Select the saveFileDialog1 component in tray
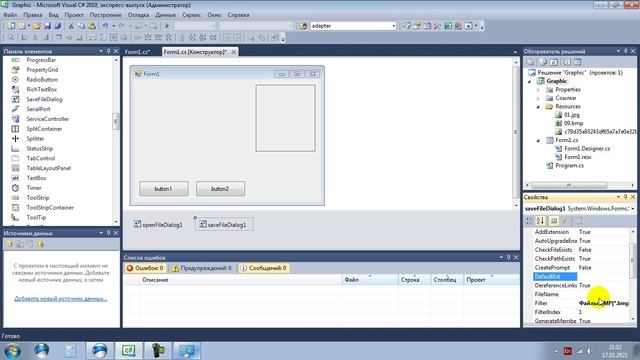 (x=224, y=224)
